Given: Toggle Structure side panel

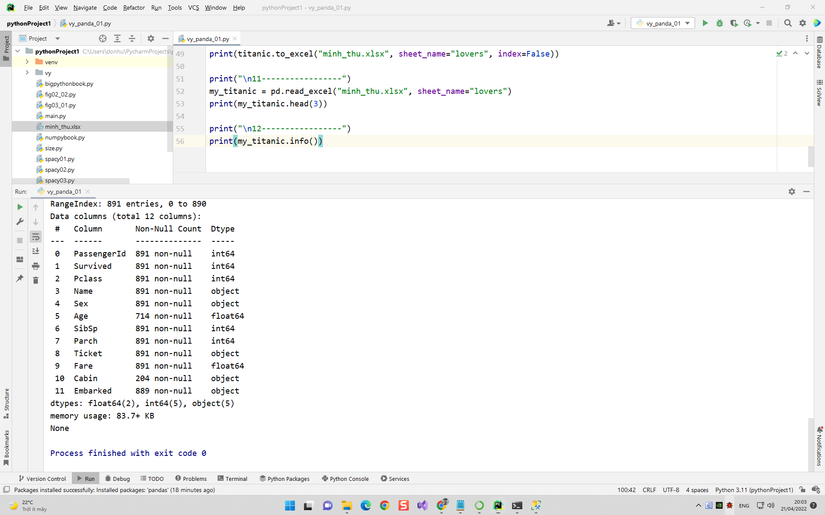Looking at the screenshot, I should point(6,403).
